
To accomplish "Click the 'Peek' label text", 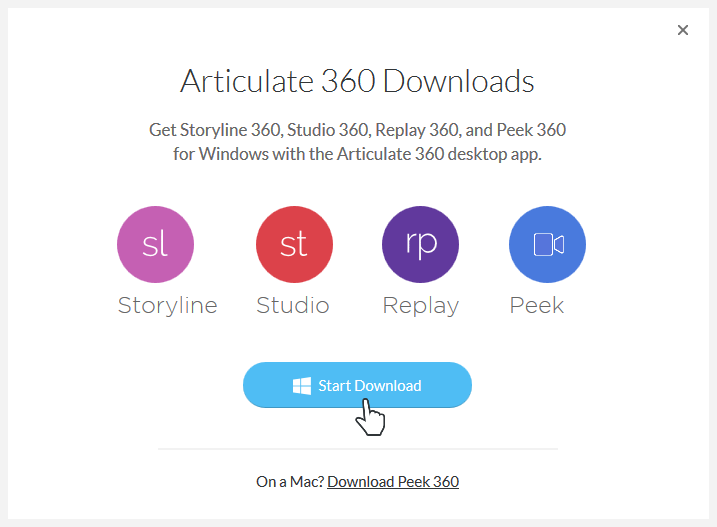I will click(x=537, y=305).
